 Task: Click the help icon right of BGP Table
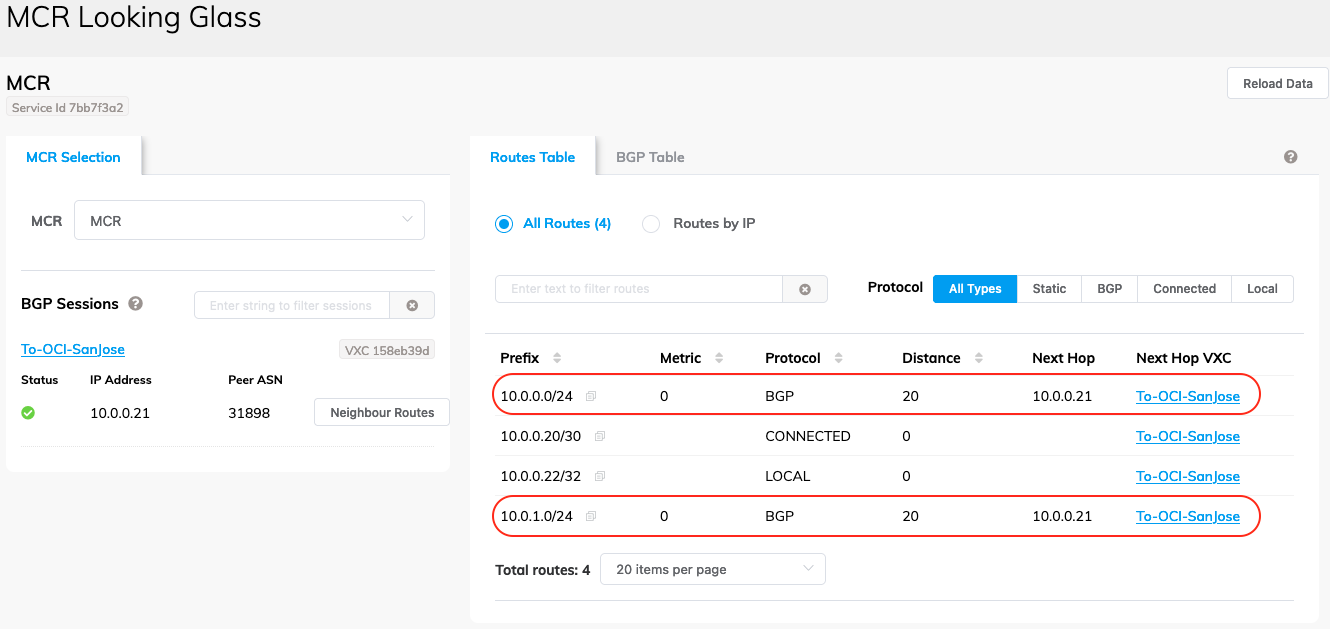click(x=1290, y=157)
